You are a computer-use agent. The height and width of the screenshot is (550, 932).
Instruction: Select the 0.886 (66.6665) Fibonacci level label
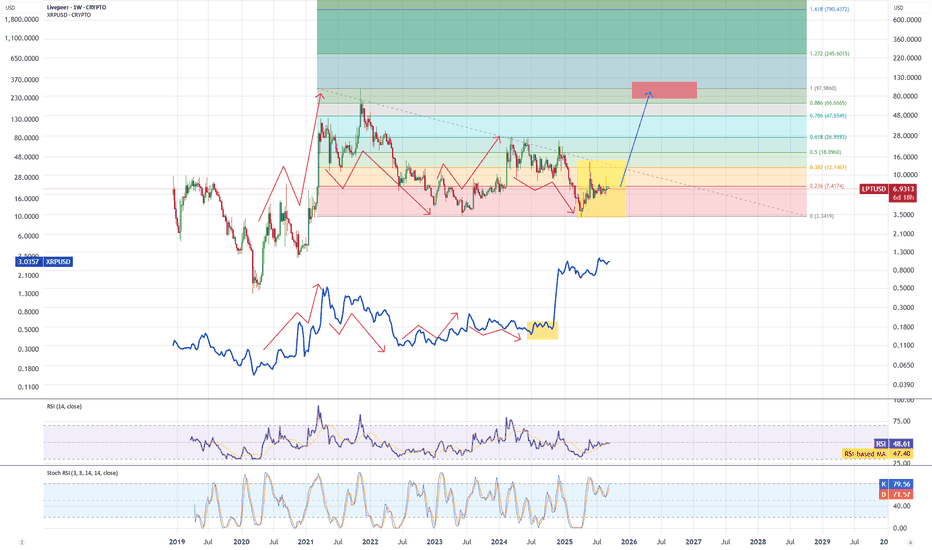[828, 103]
